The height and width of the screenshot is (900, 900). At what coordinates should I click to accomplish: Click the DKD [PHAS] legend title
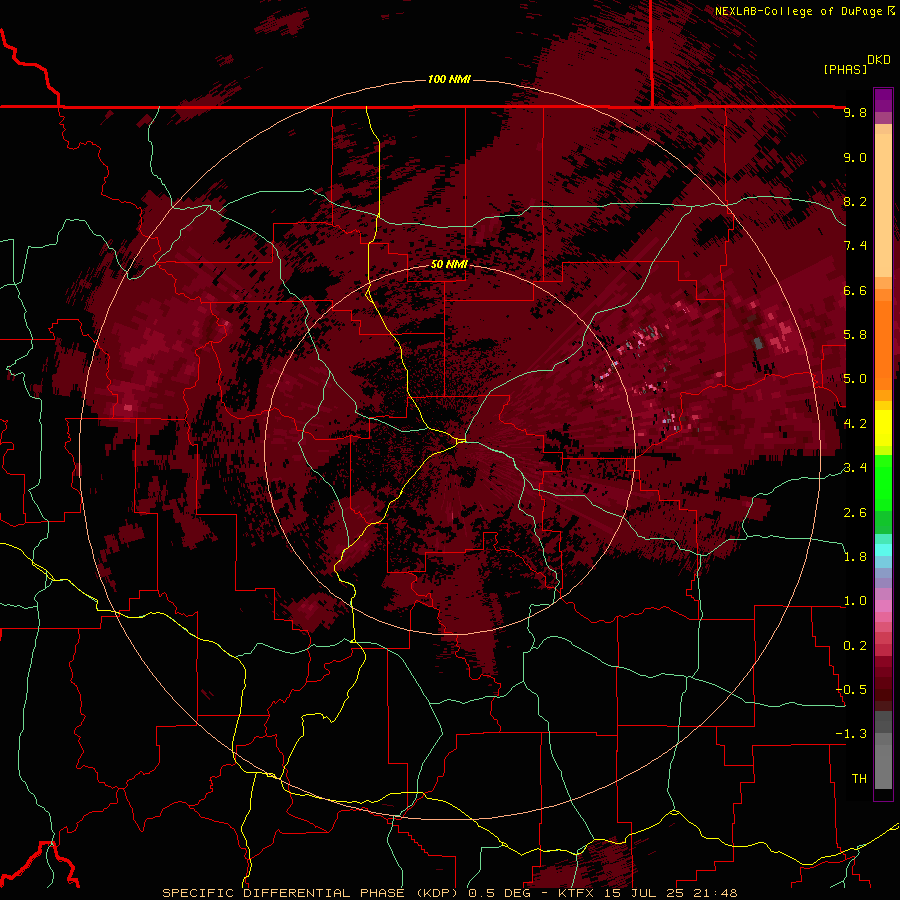[x=857, y=65]
